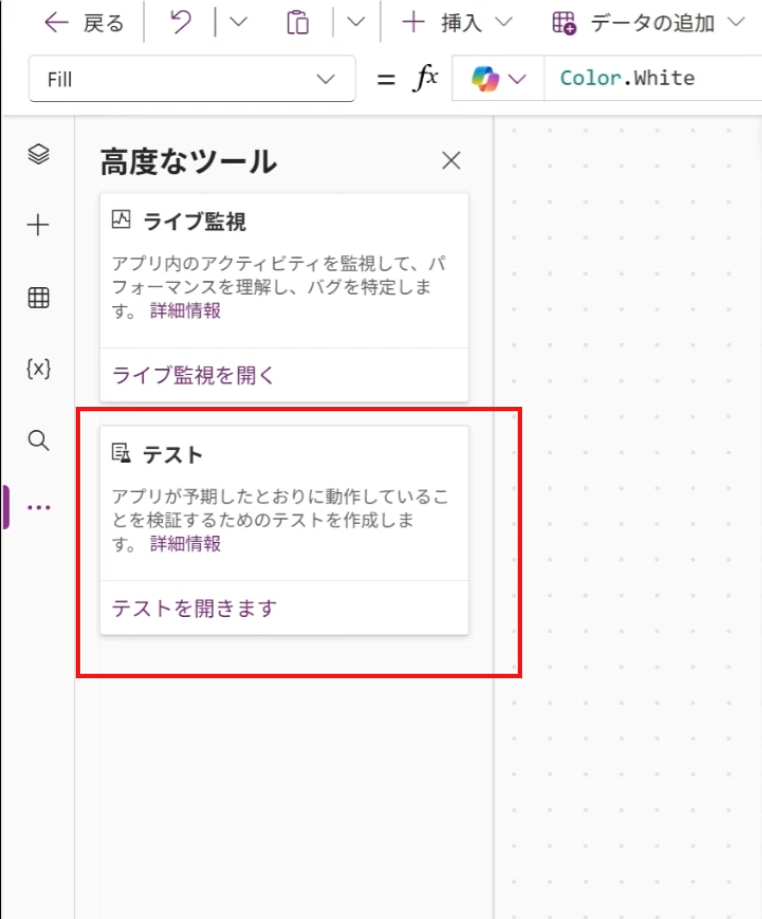This screenshot has width=762, height=919.
Task: Open the 挿入 insert menu
Action: (x=457, y=23)
